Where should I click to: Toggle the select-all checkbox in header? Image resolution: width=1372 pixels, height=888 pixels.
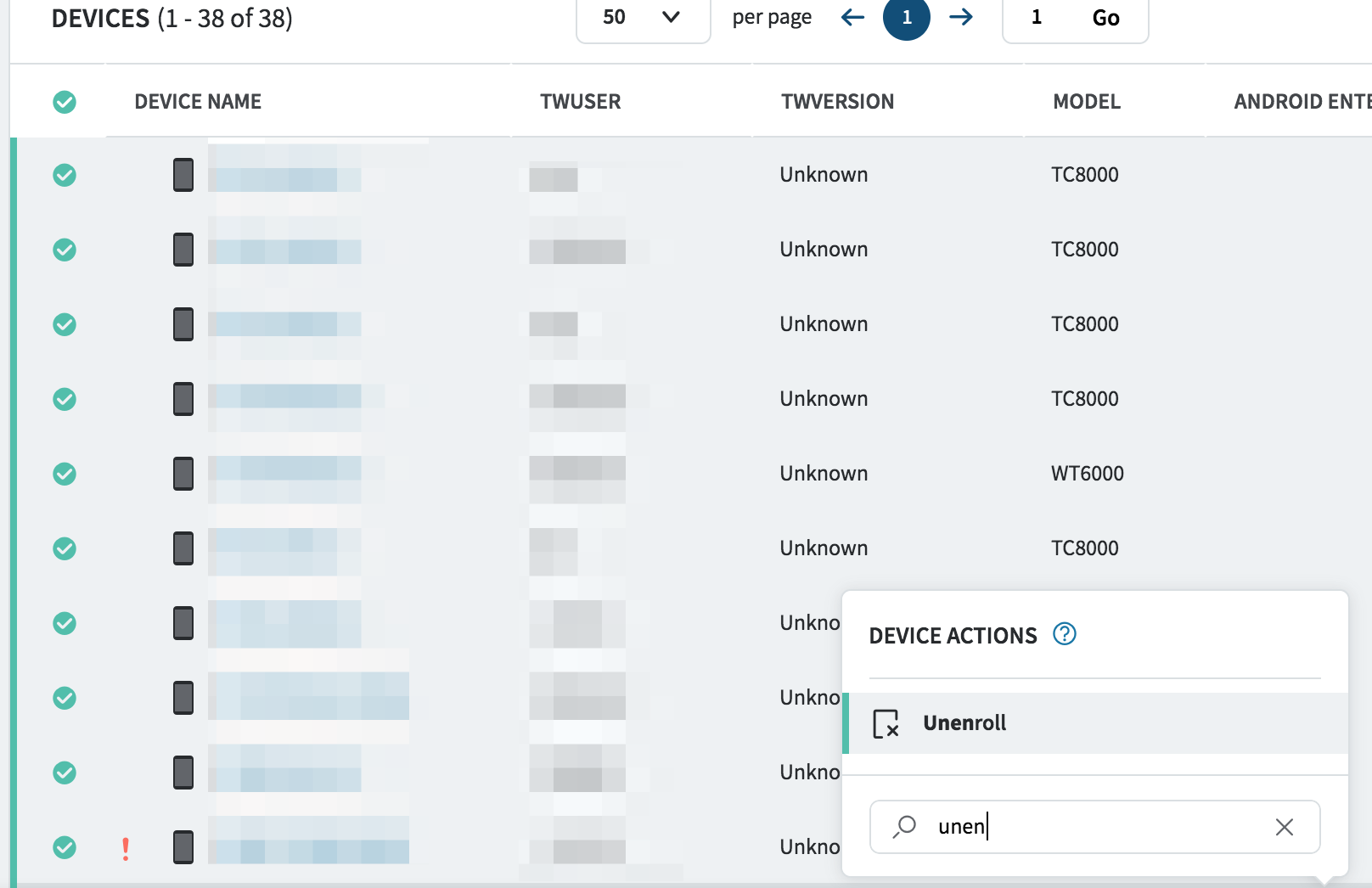click(x=65, y=102)
